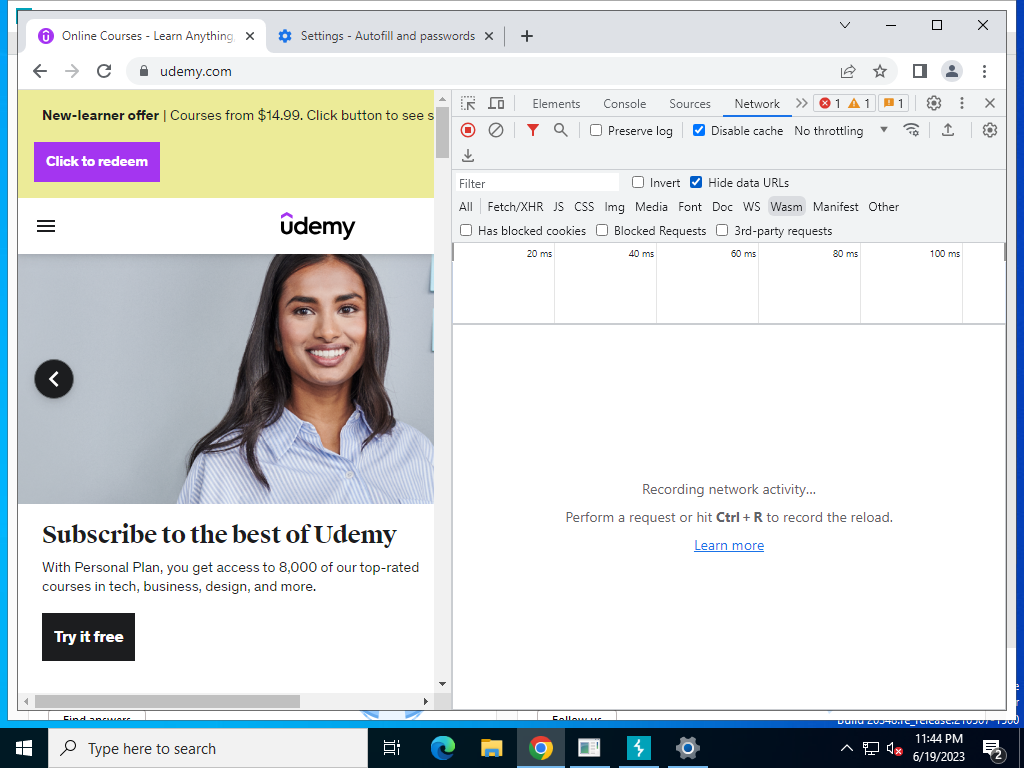Toggle the Chrome side panel icon
The height and width of the screenshot is (768, 1024).
(x=920, y=71)
